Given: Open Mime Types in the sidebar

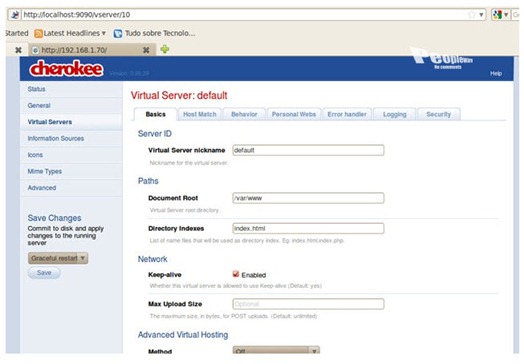Looking at the screenshot, I should coord(45,171).
